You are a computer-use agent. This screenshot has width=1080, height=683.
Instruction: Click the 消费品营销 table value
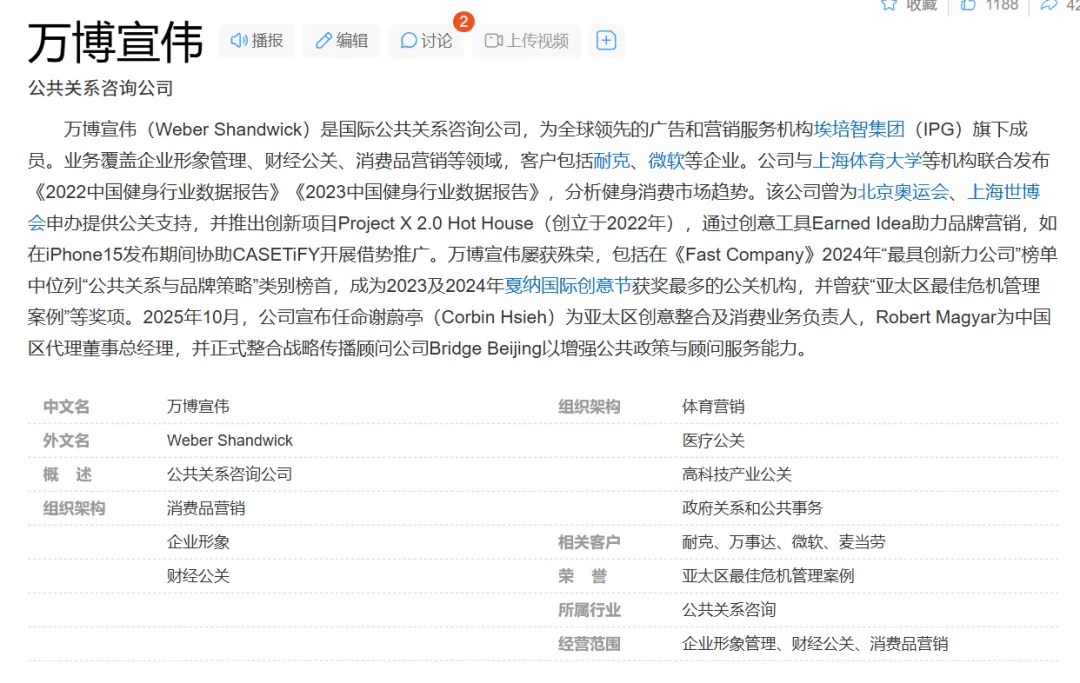pos(206,508)
